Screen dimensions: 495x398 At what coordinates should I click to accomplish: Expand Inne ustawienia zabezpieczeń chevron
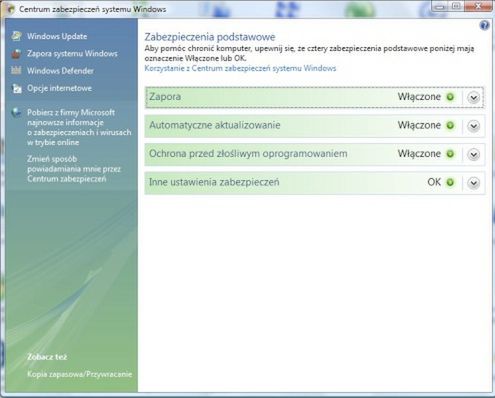[474, 183]
